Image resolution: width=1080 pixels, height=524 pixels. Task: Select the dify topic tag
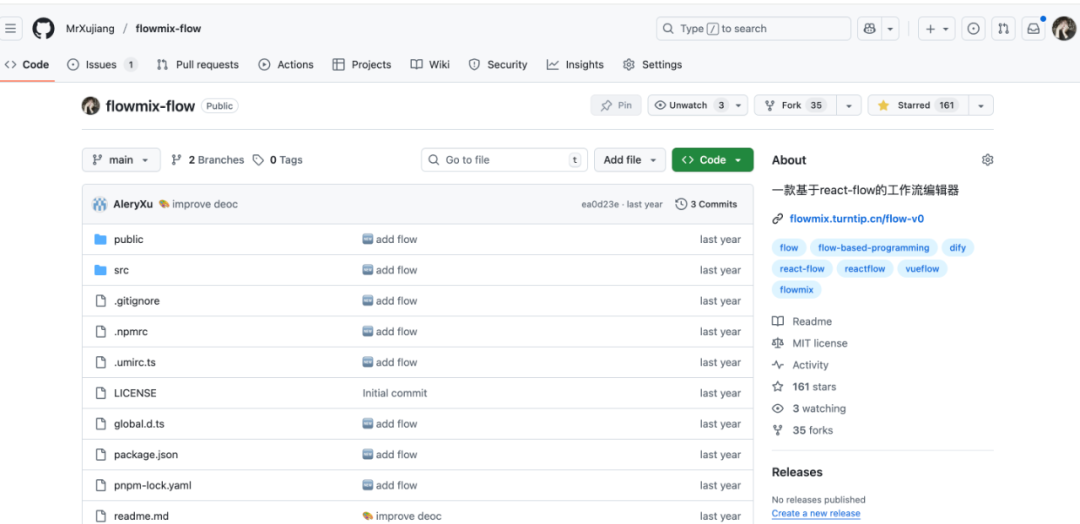point(957,248)
